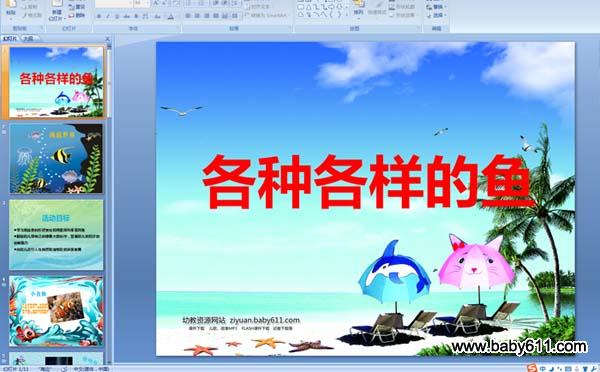Select slide 3 thumbnail titled 活动目标
This screenshot has height=372, width=600.
(x=56, y=235)
